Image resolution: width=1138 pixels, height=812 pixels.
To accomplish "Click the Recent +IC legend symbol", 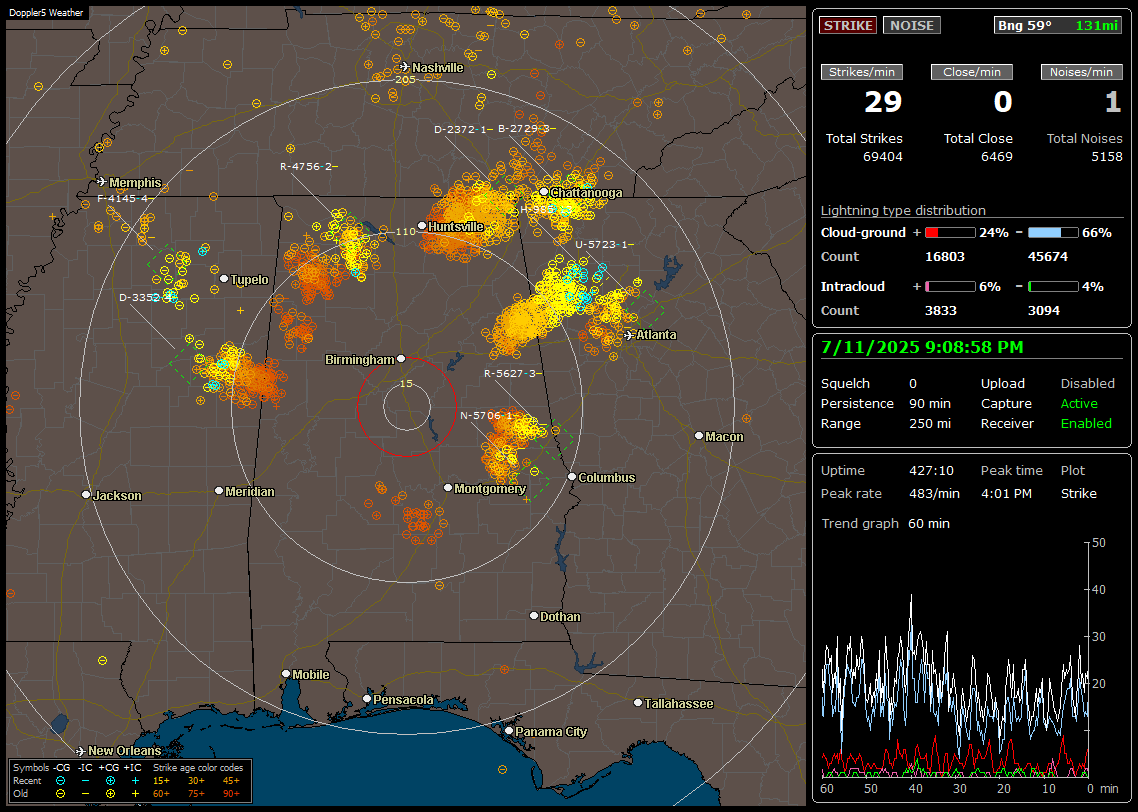I will coord(135,781).
